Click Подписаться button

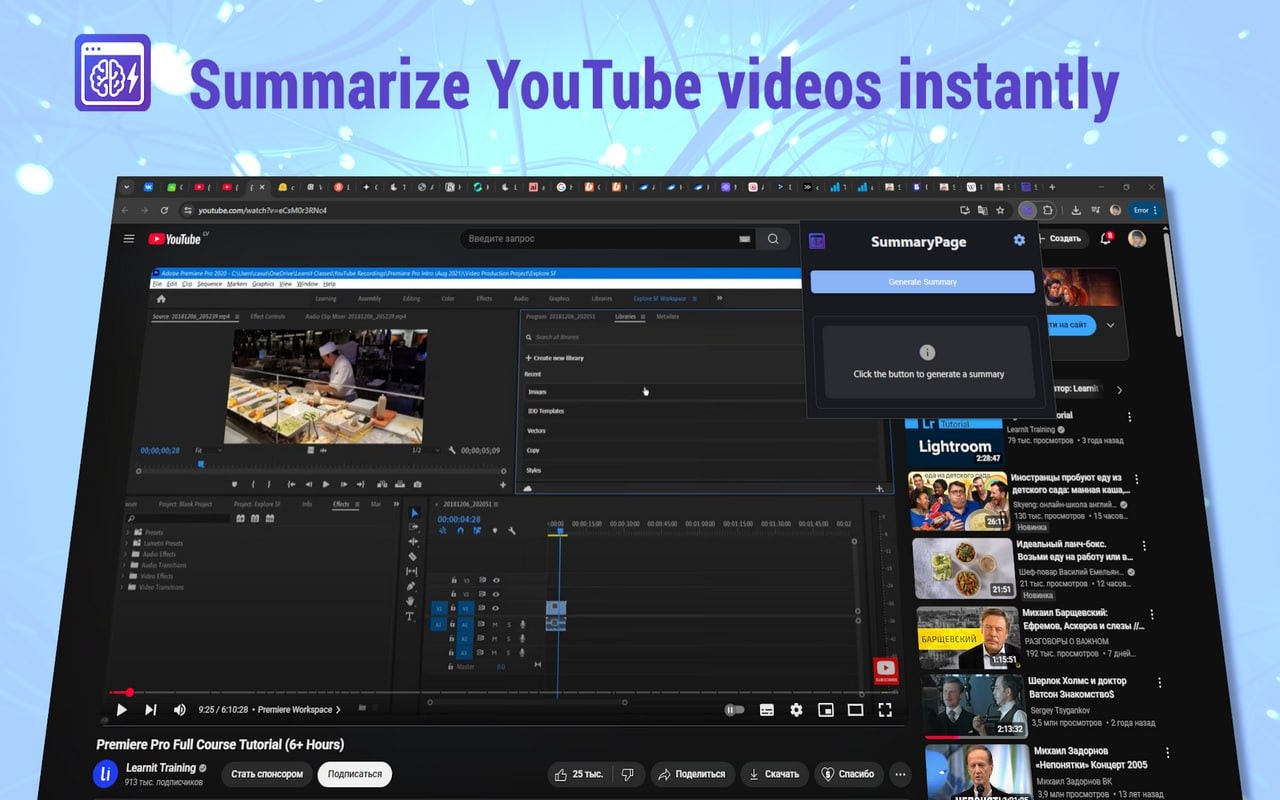coord(355,774)
